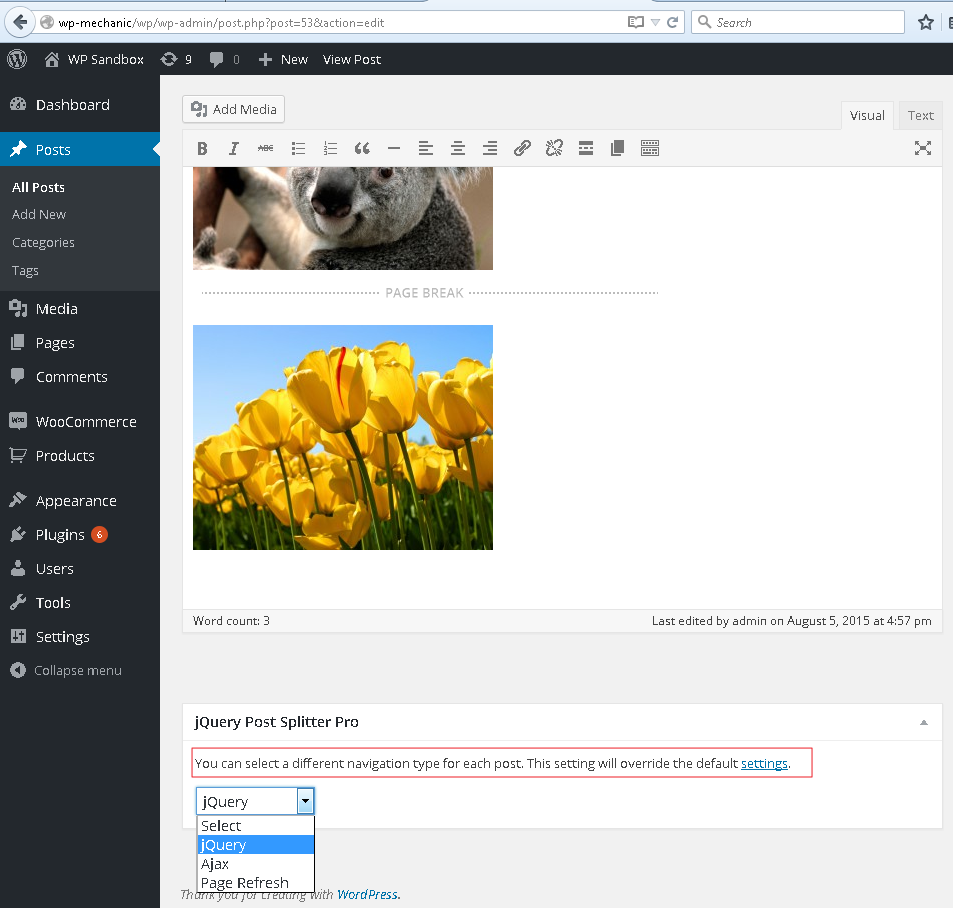Apply italic formatting in editor
The width and height of the screenshot is (953, 908).
(234, 149)
